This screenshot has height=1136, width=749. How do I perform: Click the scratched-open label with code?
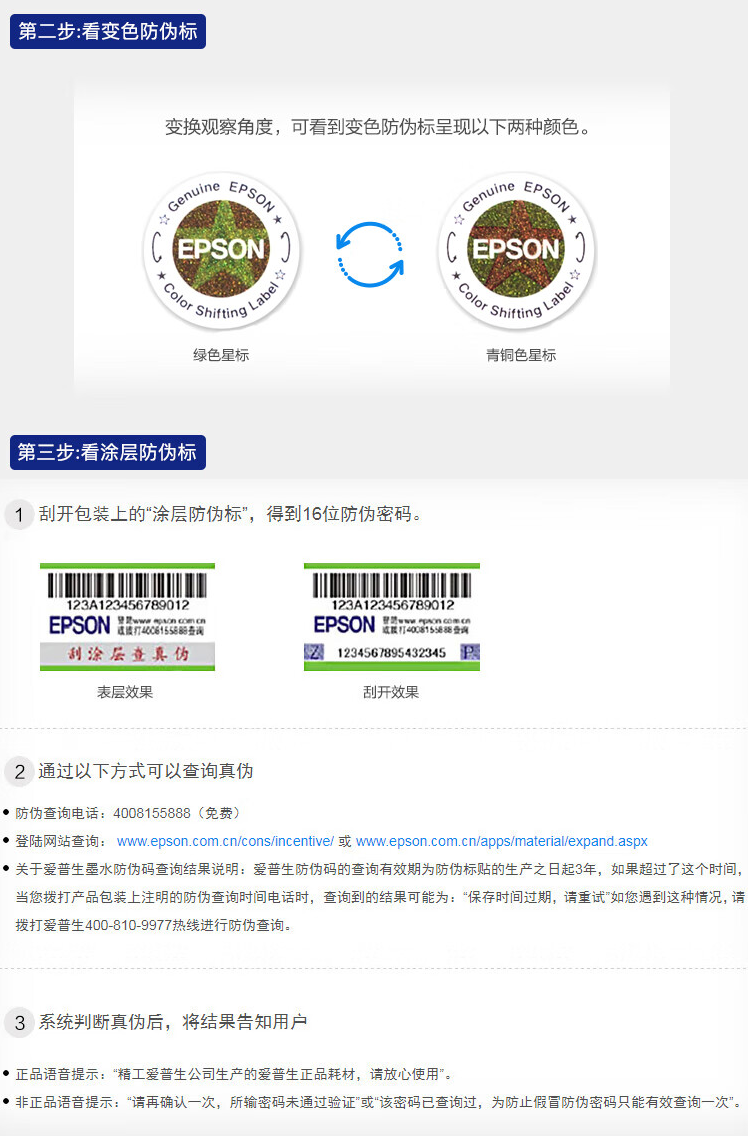(x=392, y=617)
